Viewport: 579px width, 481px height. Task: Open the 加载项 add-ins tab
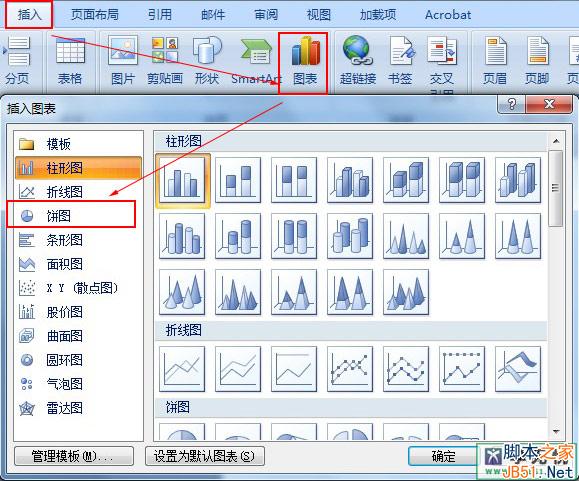click(378, 15)
